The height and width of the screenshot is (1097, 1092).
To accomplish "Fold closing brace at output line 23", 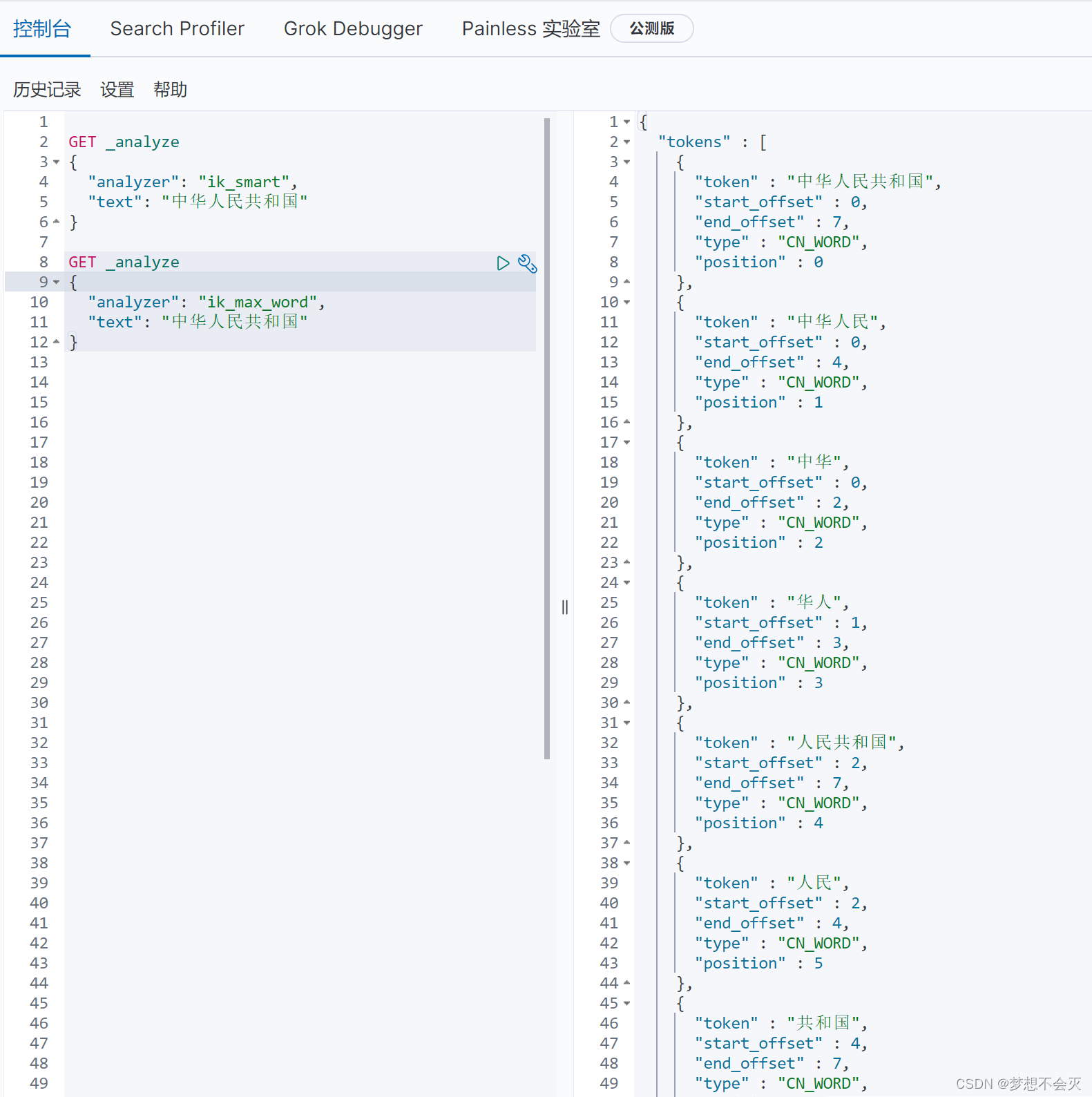I will (x=627, y=562).
